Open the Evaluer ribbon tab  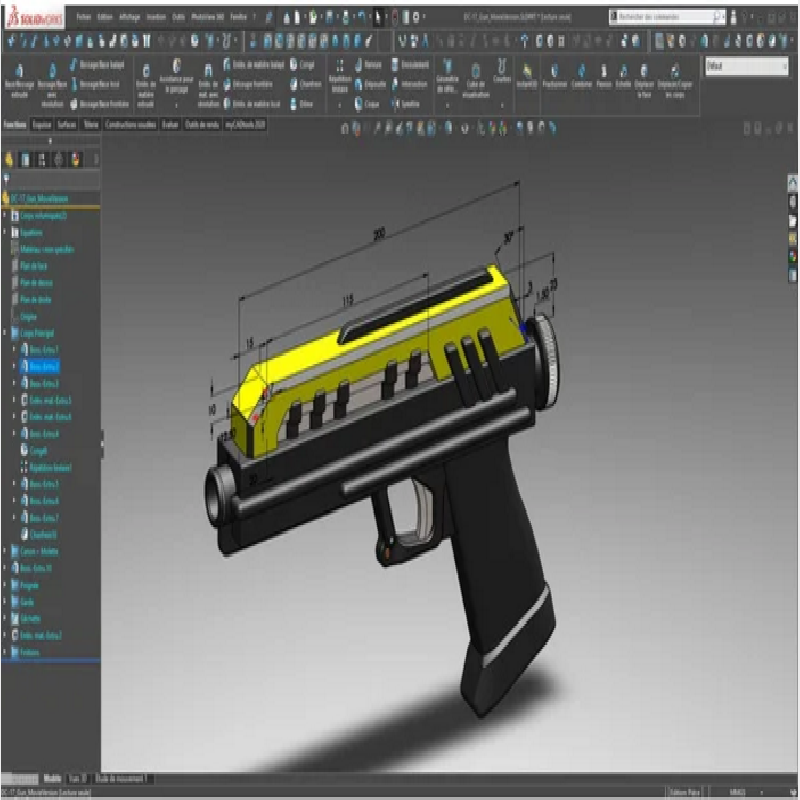tap(170, 124)
